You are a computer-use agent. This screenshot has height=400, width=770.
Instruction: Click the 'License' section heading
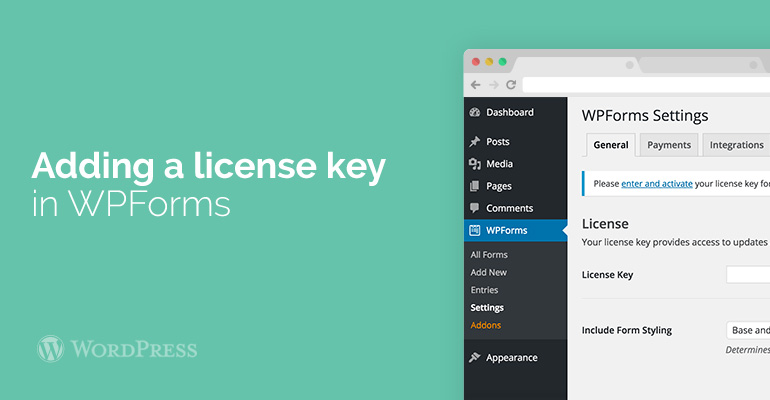click(605, 224)
